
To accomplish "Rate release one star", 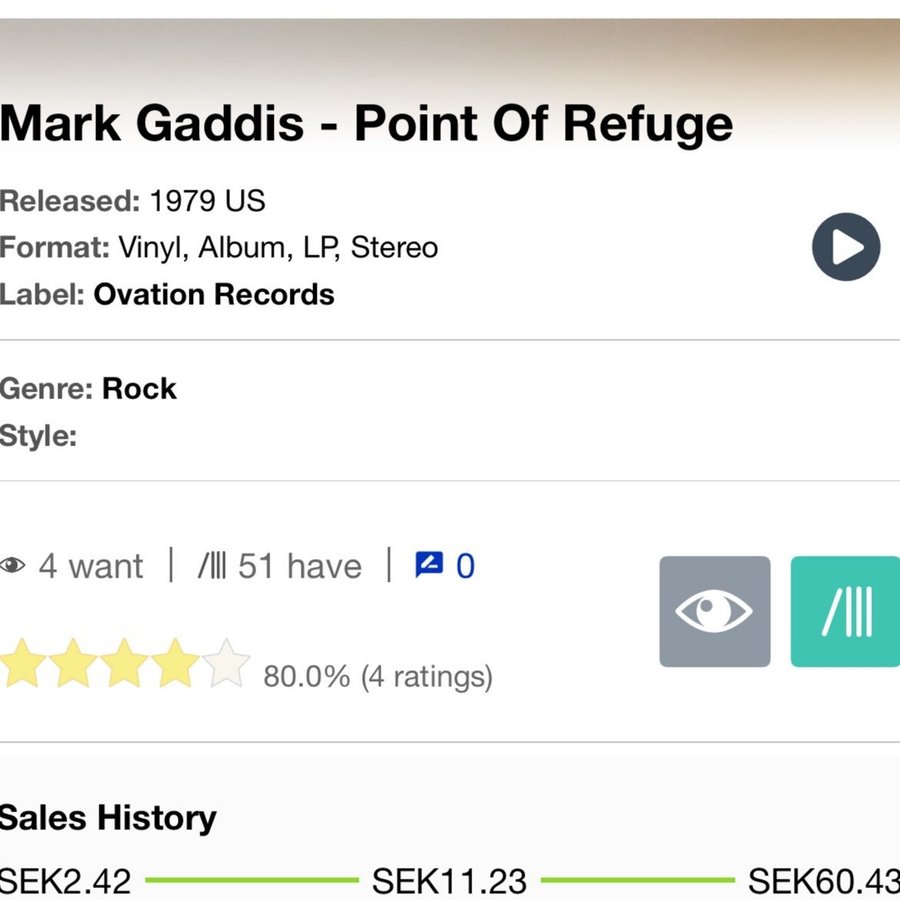I will click(22, 663).
